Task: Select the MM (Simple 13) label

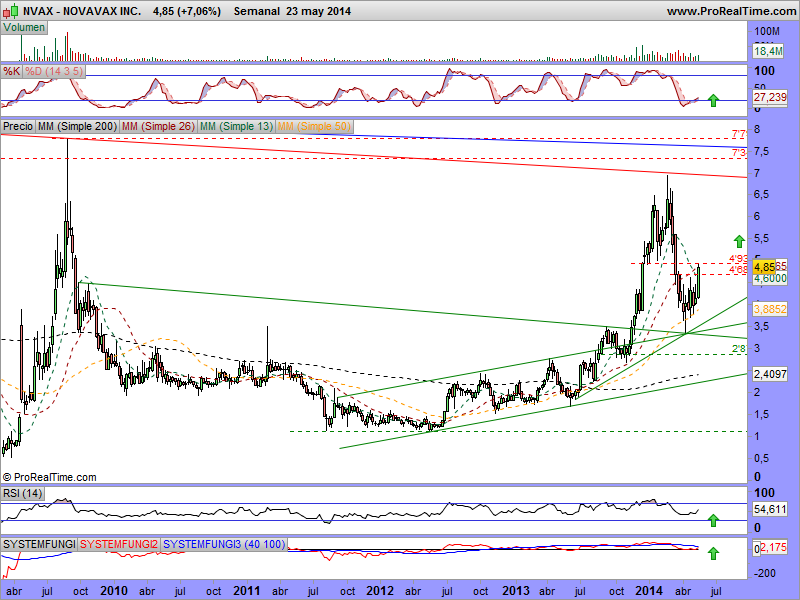Action: [236, 126]
